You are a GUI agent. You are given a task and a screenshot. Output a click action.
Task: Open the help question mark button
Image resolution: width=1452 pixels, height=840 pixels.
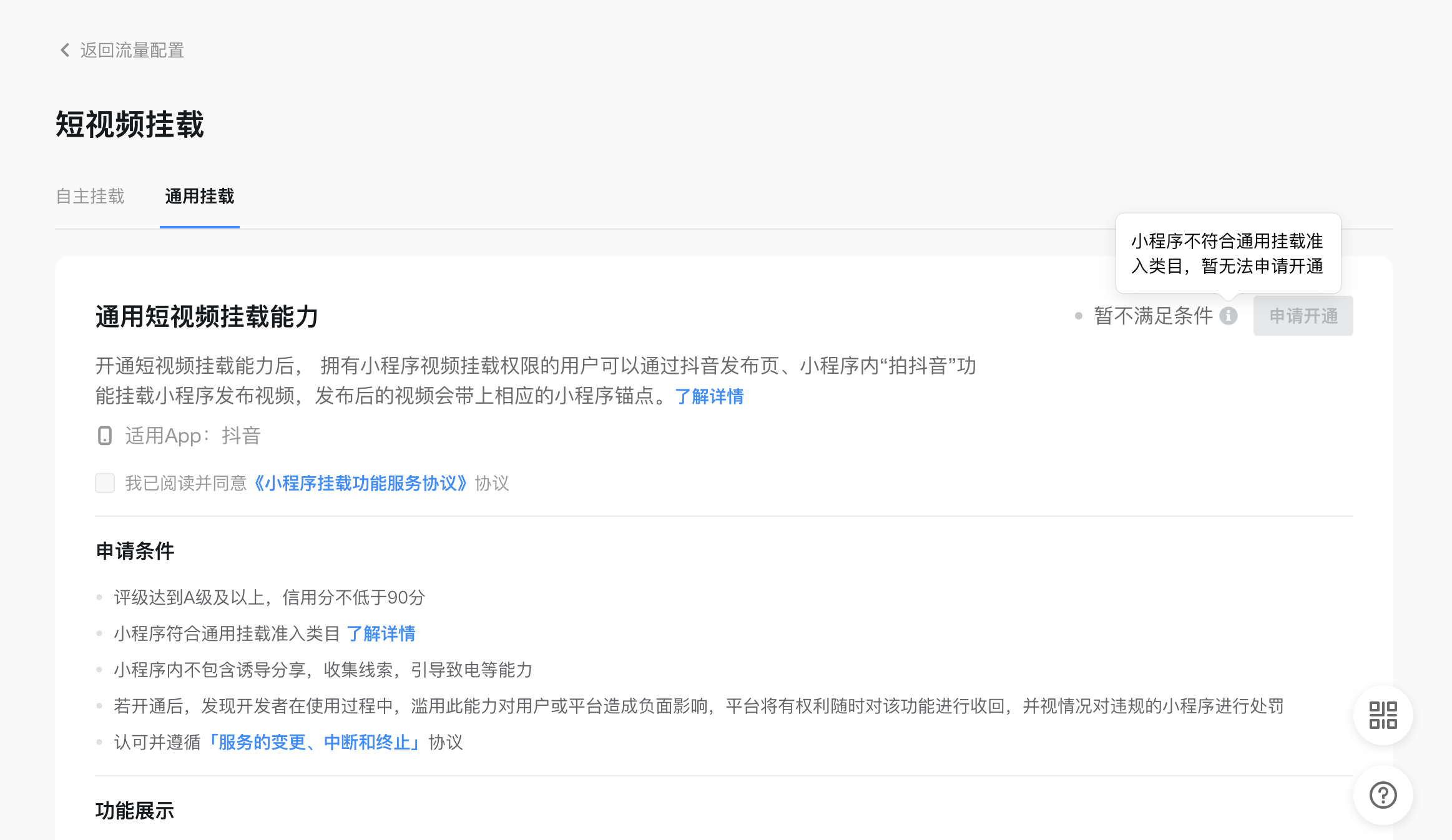click(1383, 795)
